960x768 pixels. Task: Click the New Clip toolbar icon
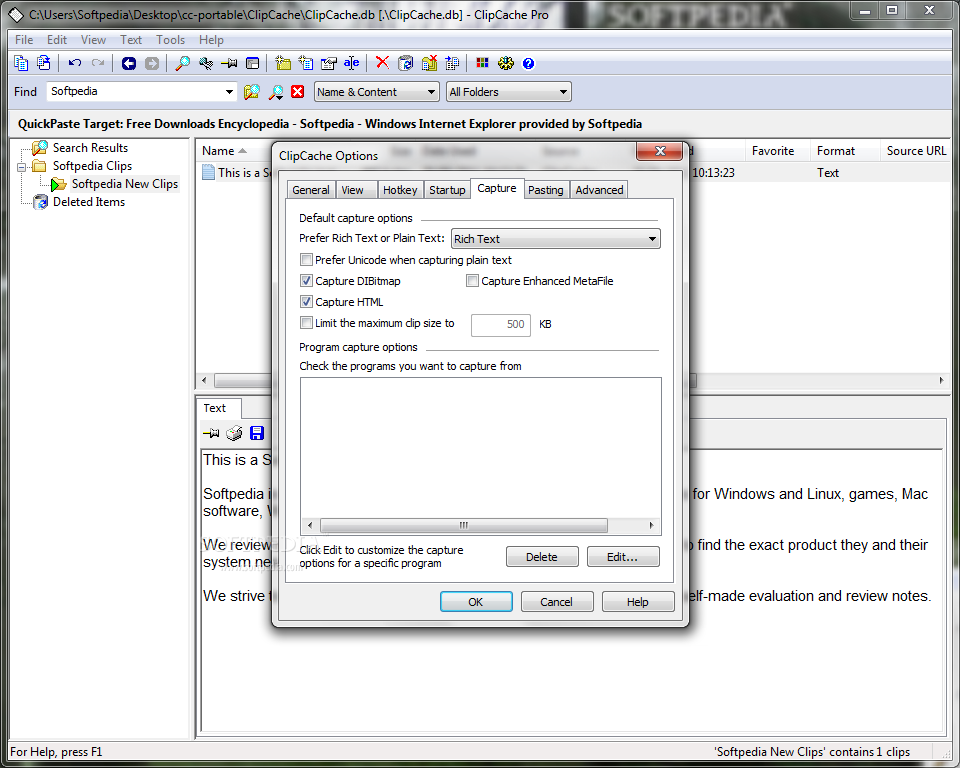(306, 63)
